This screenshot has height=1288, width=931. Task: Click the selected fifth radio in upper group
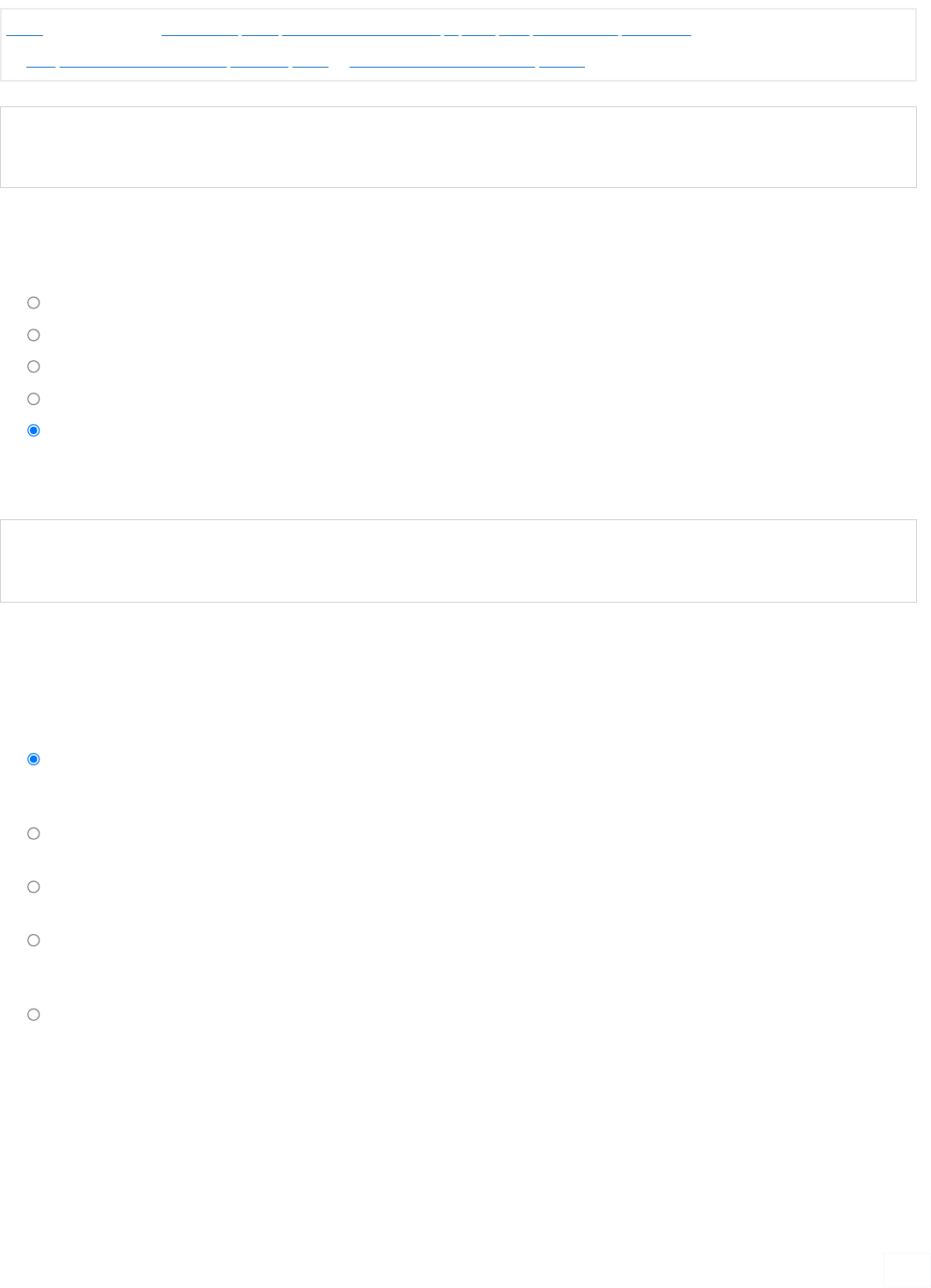coord(33,431)
